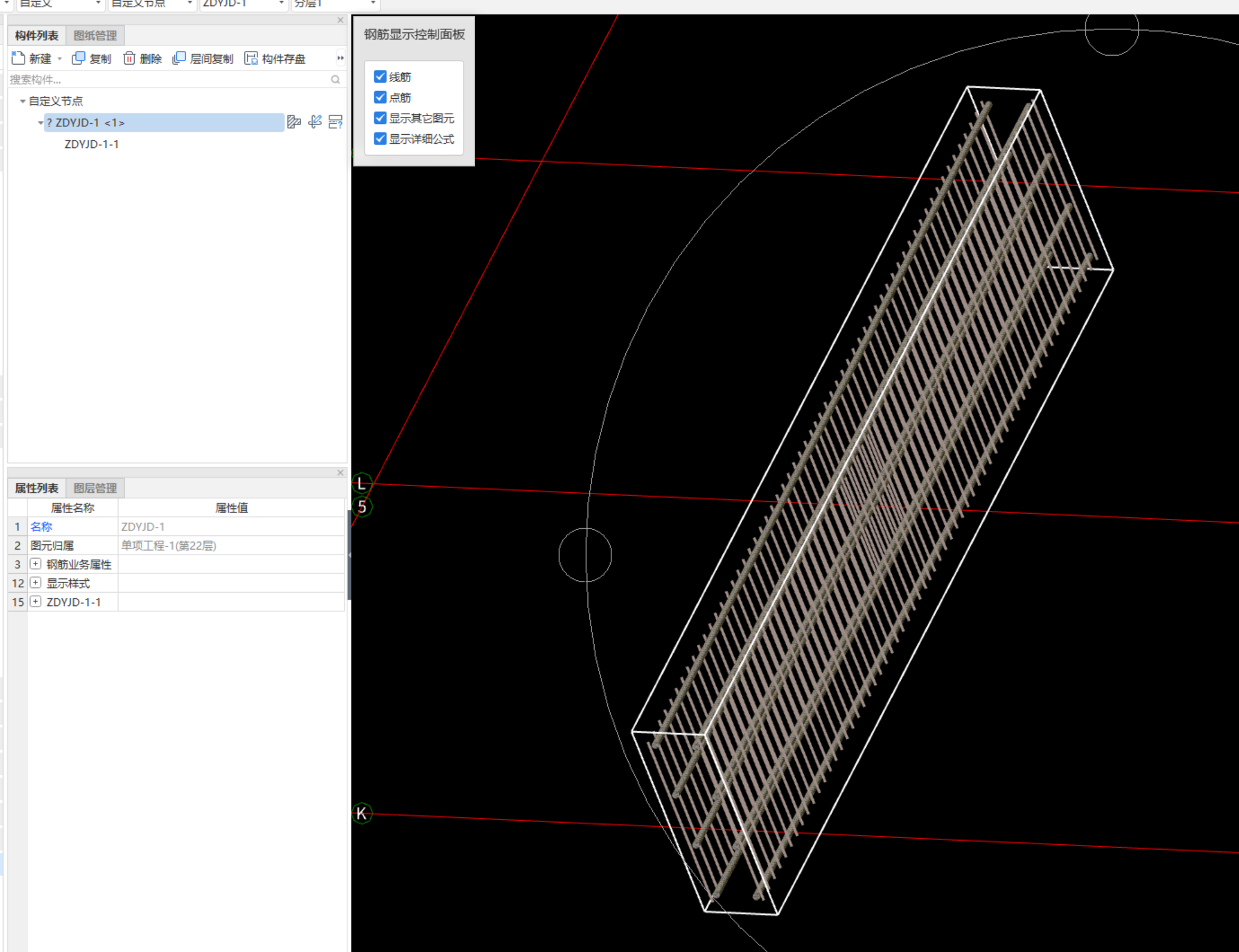Click the search magnifier in 搜索构件 box
Viewport: 1239px width, 952px height.
(x=335, y=79)
